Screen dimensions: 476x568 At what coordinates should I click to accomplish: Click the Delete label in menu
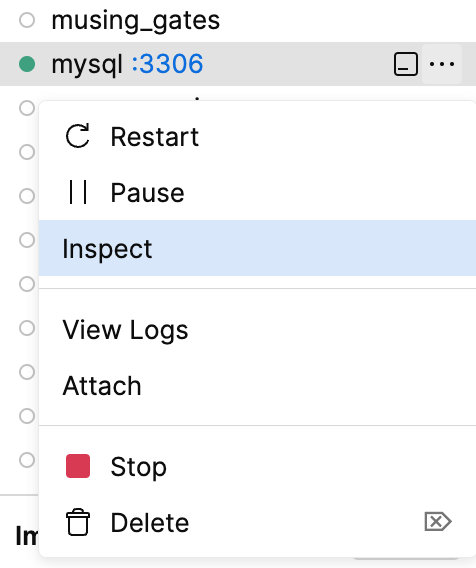click(x=150, y=523)
